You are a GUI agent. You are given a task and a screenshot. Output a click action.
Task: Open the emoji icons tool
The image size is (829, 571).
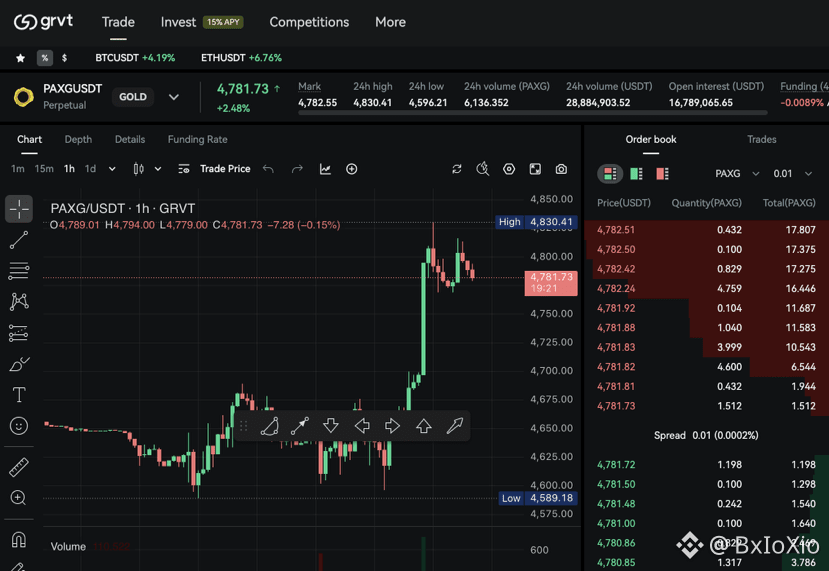19,426
